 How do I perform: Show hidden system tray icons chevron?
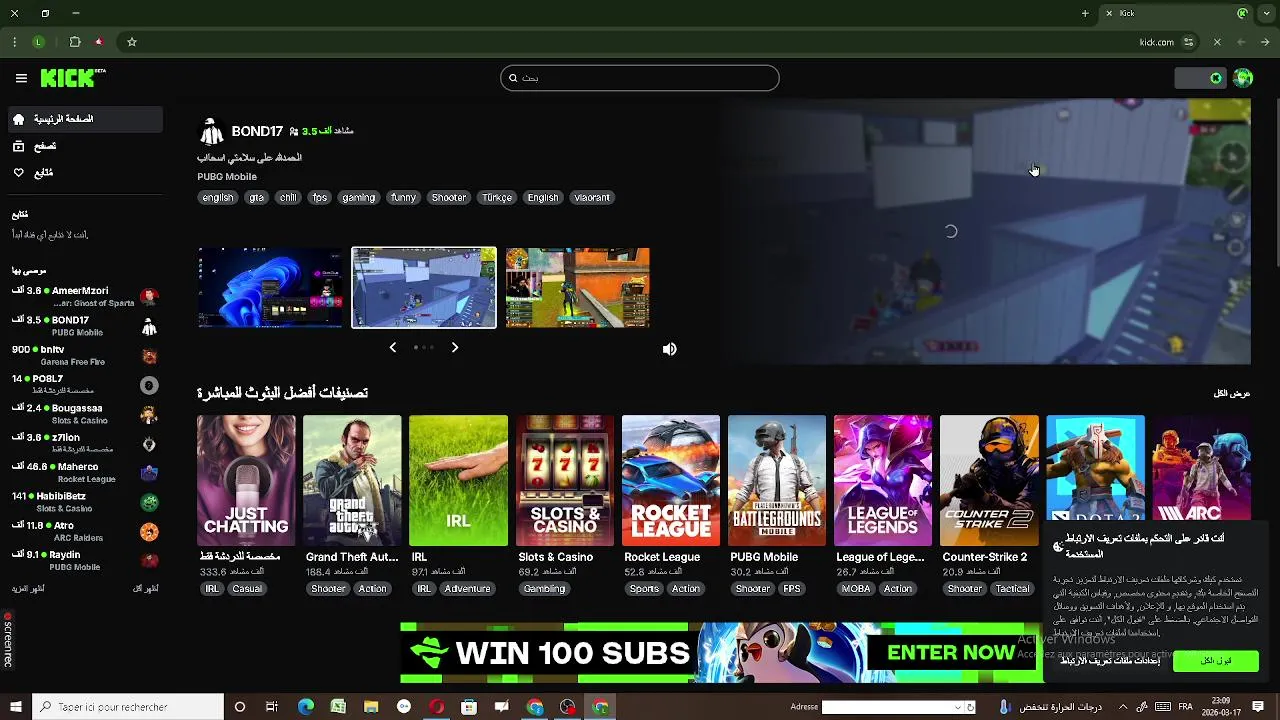[x=1123, y=707]
